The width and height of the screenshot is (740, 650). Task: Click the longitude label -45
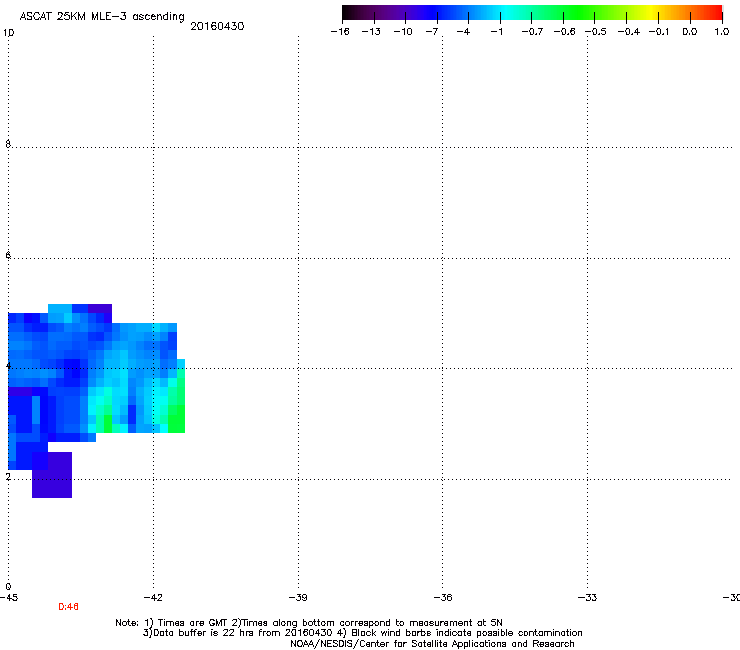tap(9, 598)
